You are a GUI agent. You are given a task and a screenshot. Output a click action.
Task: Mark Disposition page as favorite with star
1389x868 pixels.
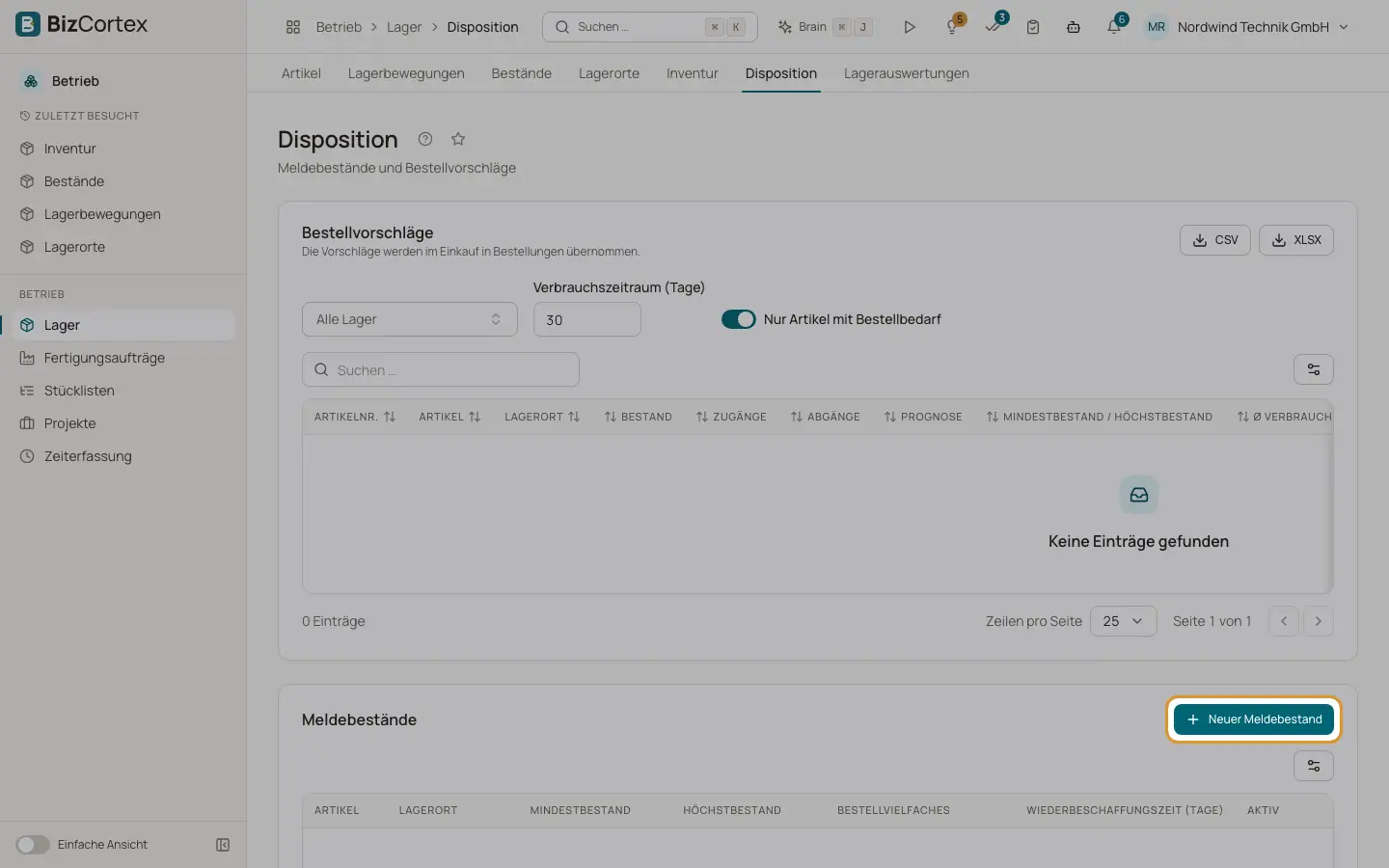458,139
